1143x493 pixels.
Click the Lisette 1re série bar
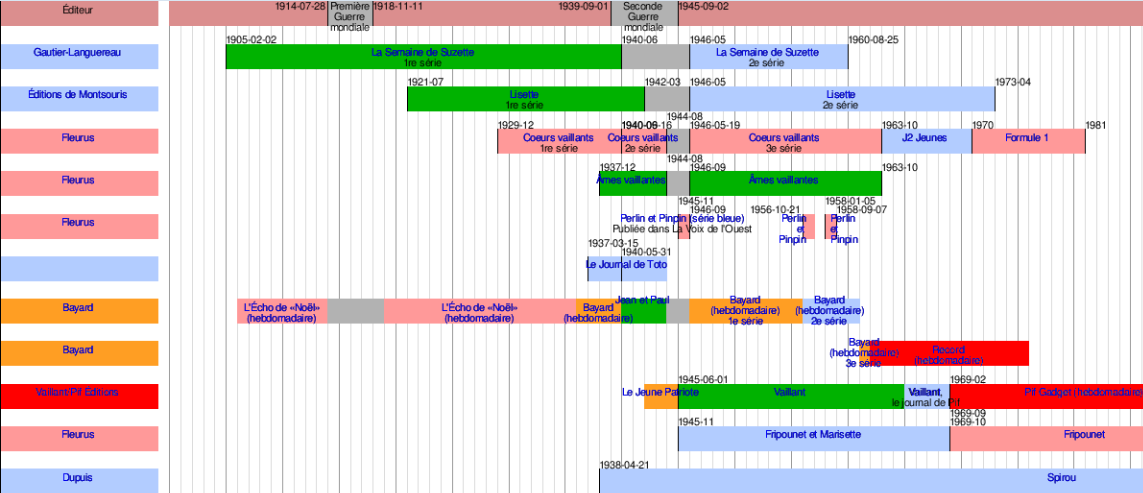(x=526, y=99)
